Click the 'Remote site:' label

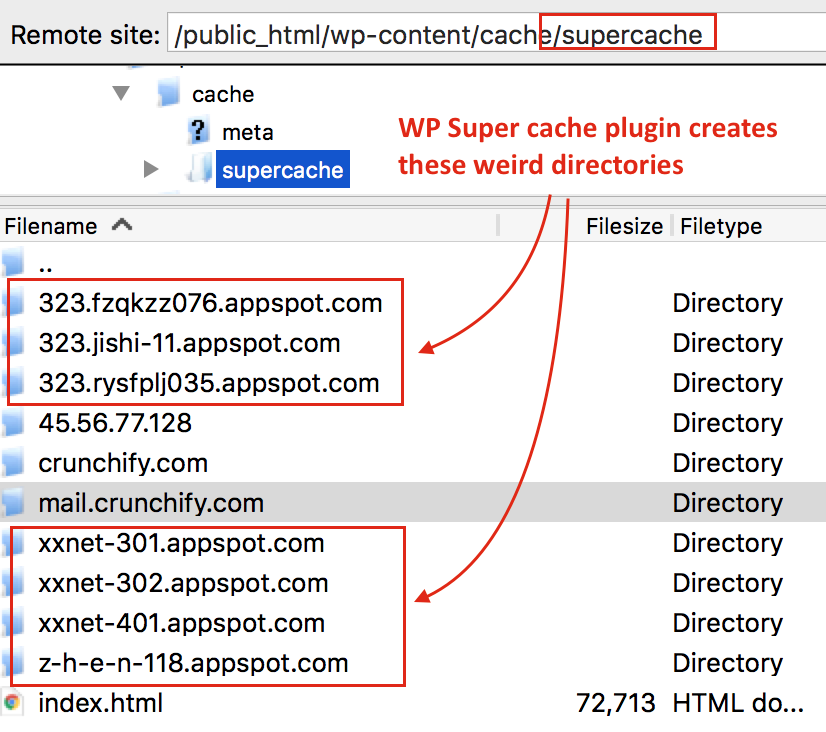[x=85, y=35]
